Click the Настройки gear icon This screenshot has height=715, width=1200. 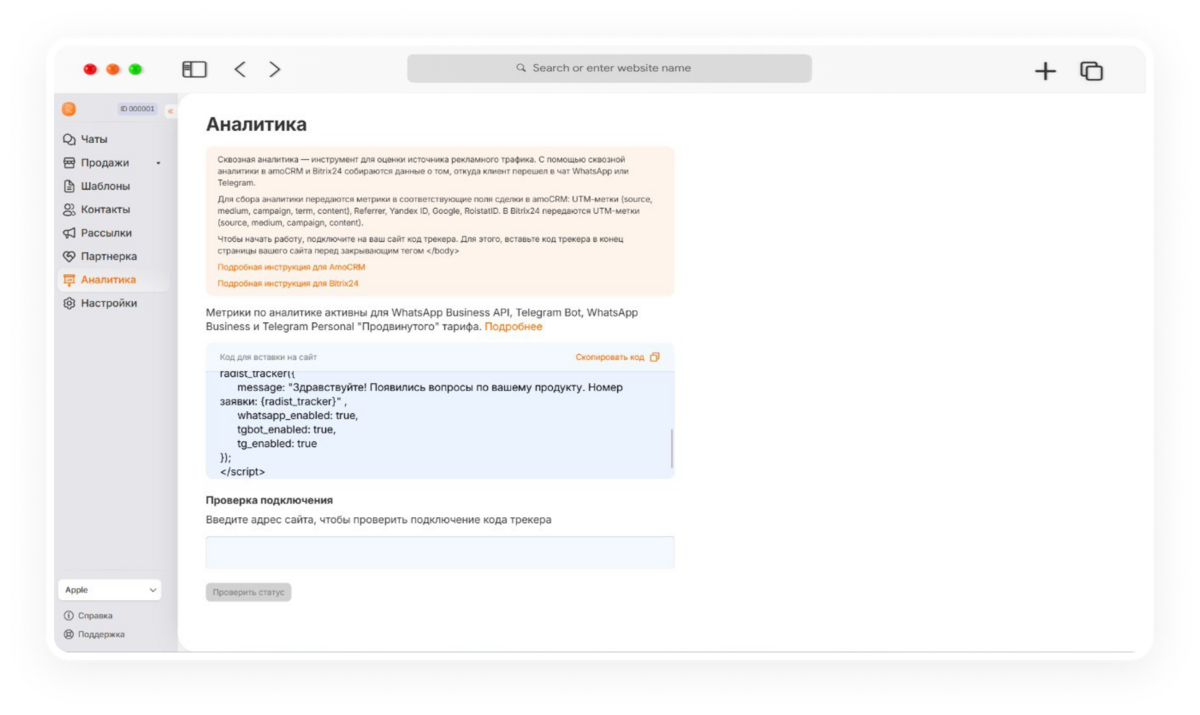coord(69,303)
